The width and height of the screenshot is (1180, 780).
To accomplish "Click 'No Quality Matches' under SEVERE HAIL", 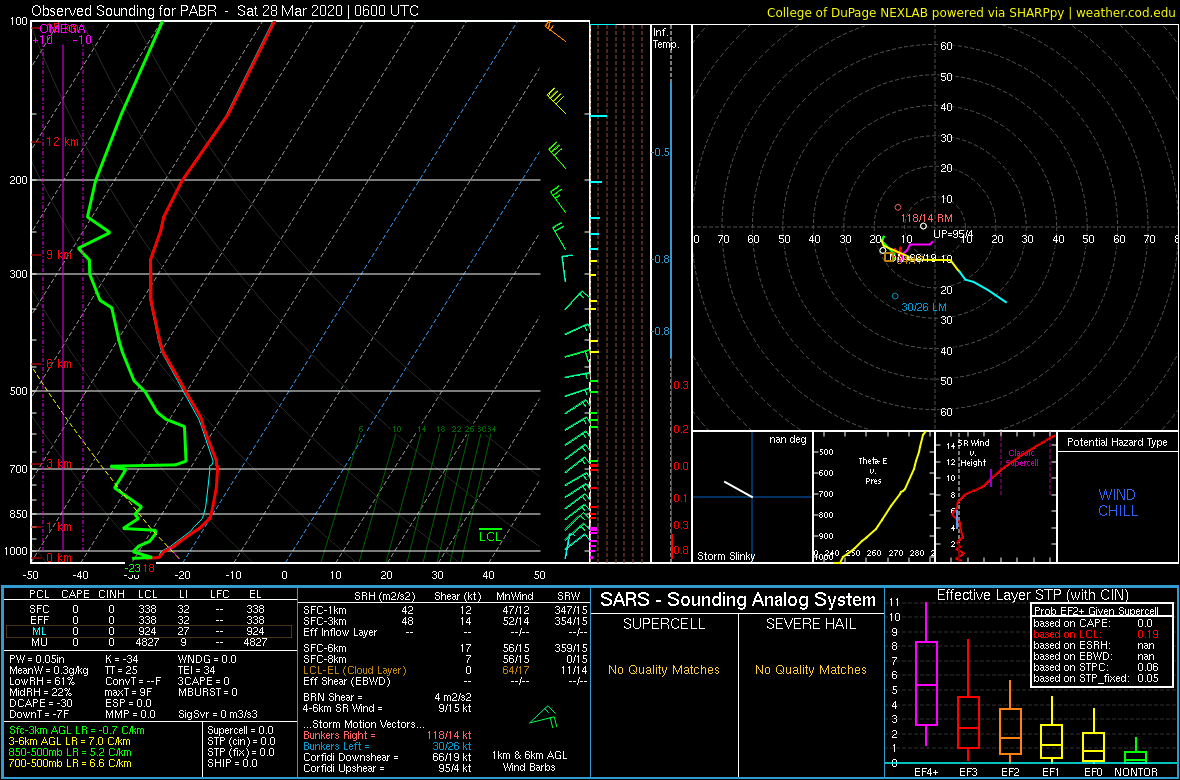I will (812, 669).
